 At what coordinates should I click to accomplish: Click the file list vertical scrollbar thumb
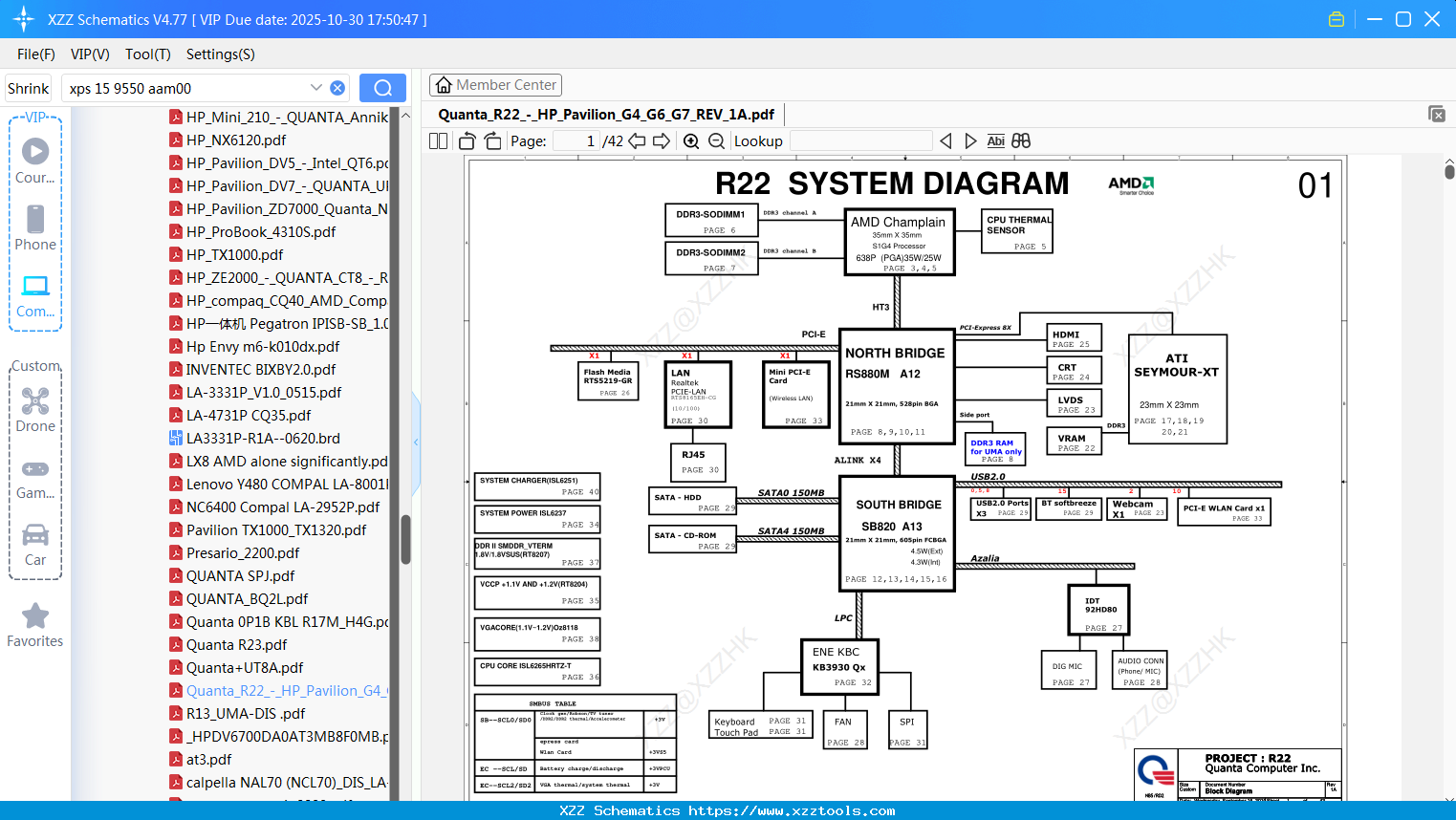click(405, 540)
